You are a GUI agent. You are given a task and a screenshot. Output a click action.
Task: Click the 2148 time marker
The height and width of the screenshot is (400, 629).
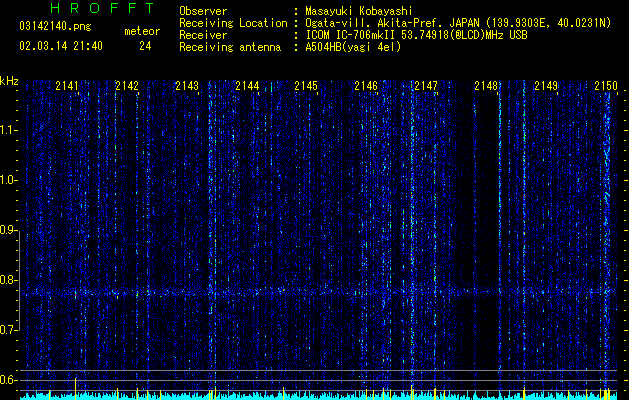[486, 86]
